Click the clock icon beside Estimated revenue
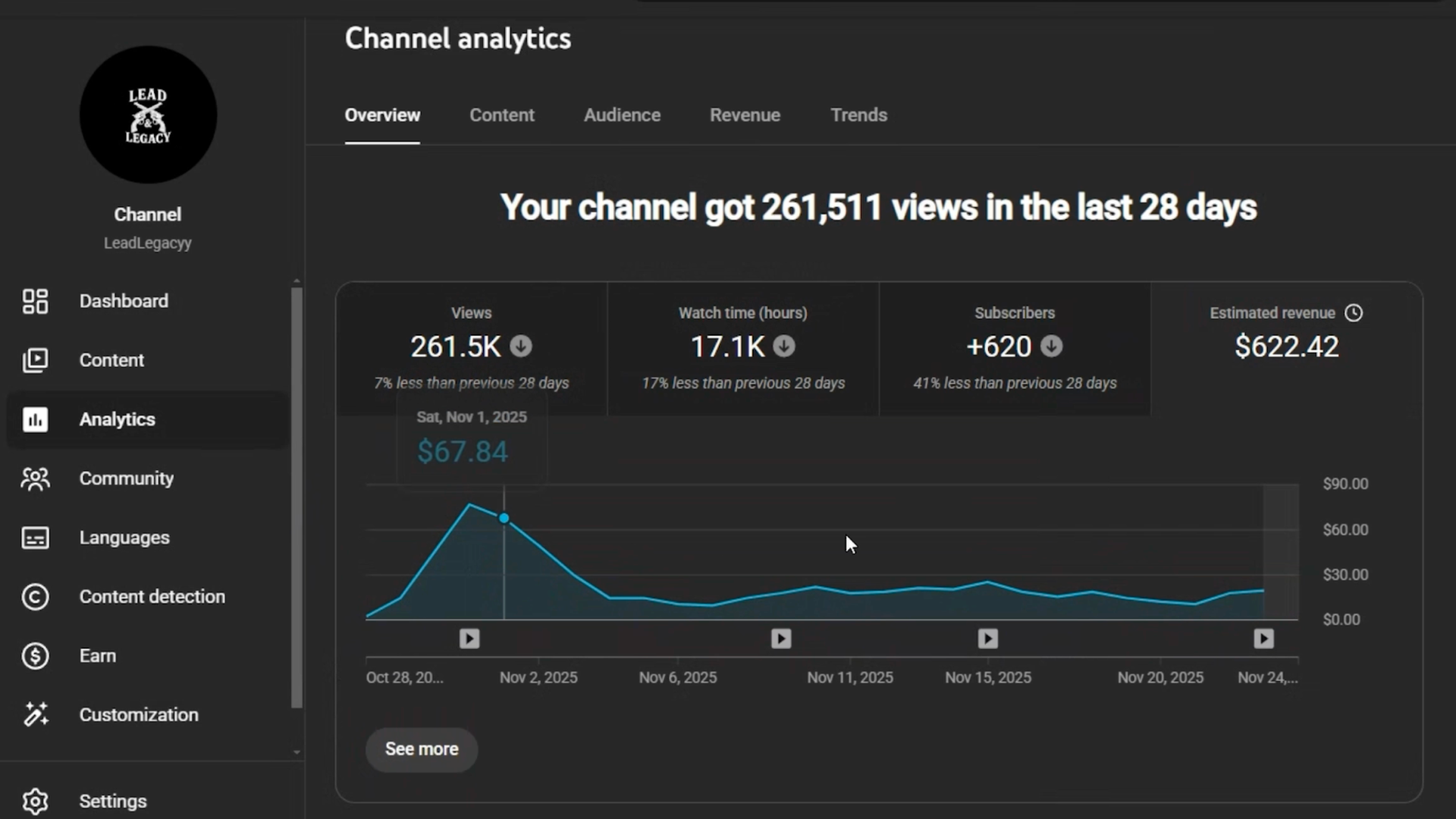The width and height of the screenshot is (1456, 819). 1354,313
